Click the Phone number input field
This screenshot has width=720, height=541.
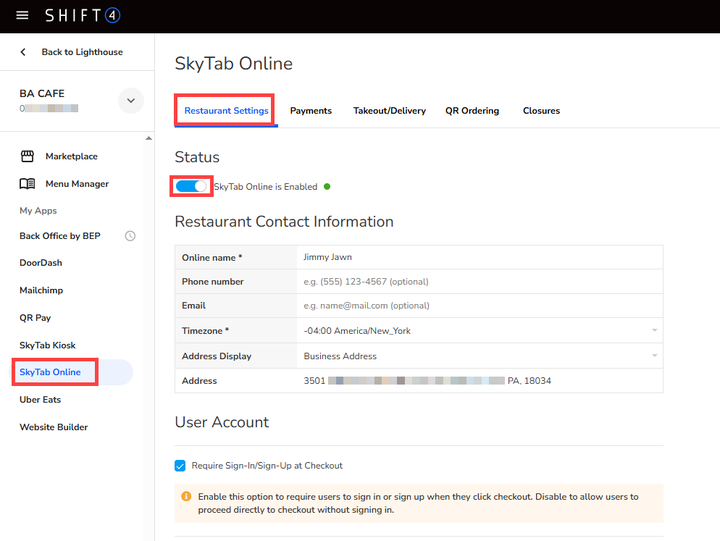click(x=480, y=282)
